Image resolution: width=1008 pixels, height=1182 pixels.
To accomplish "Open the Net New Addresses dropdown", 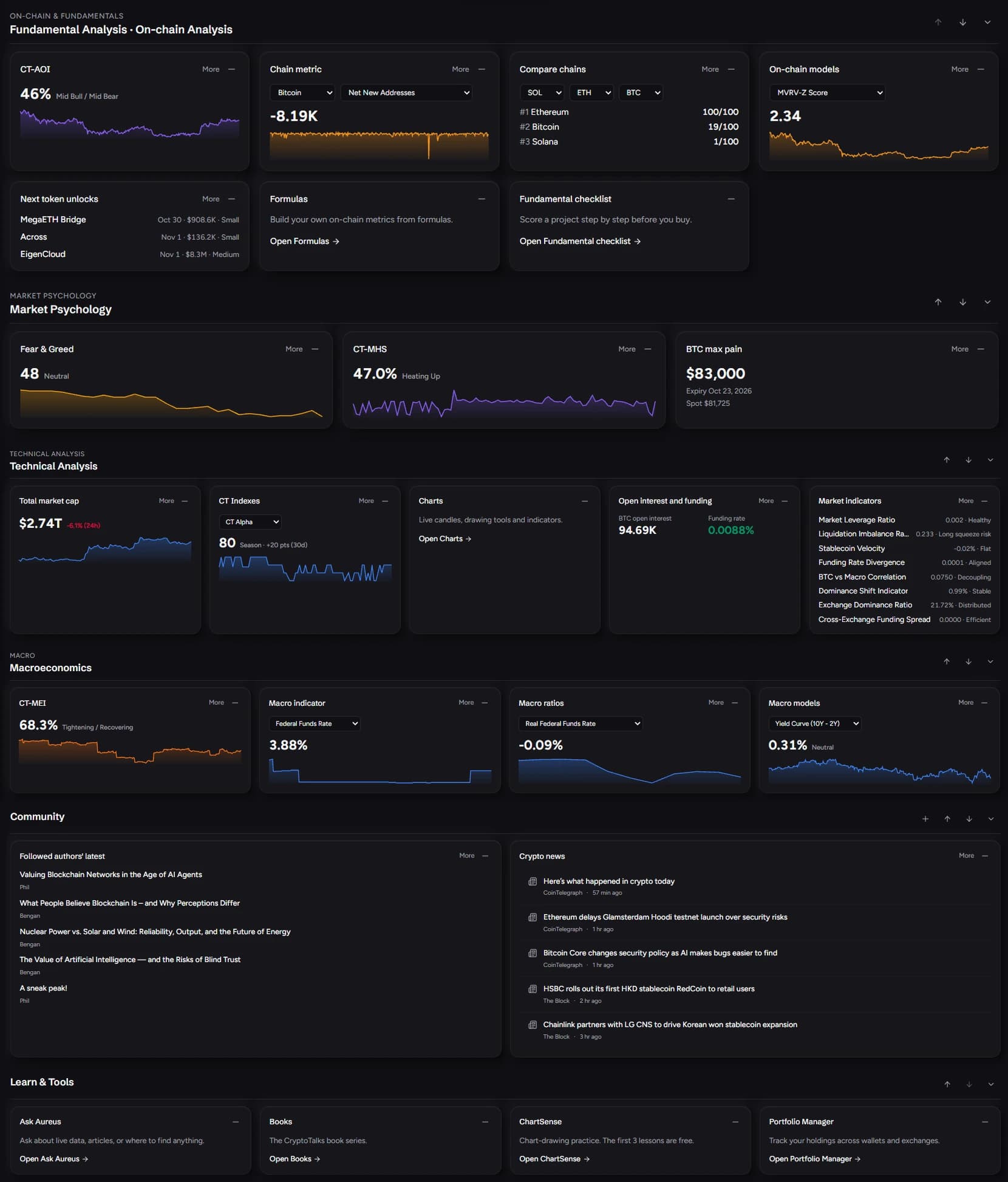I will coord(406,93).
